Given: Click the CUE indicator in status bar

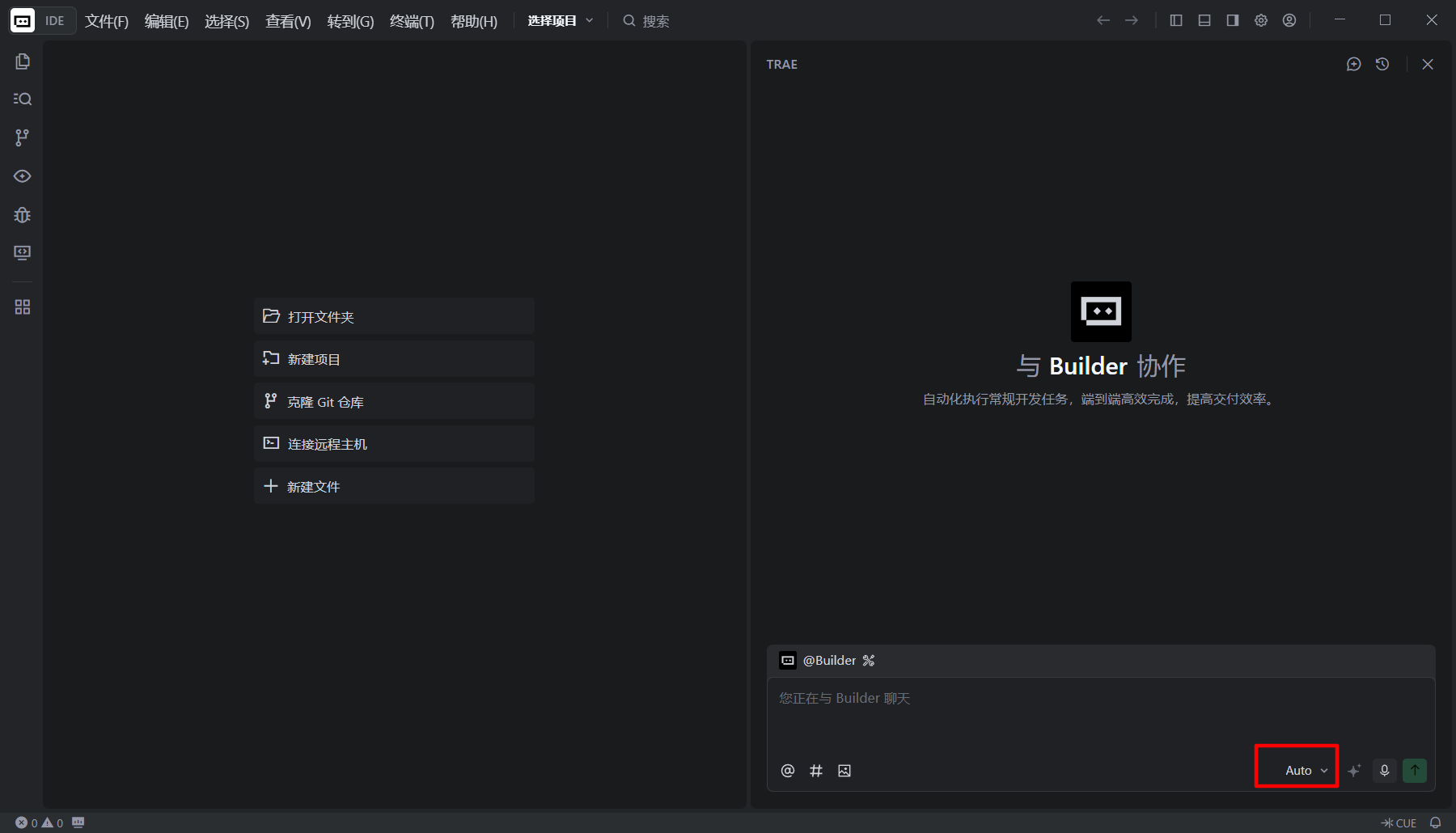Looking at the screenshot, I should [x=1399, y=822].
